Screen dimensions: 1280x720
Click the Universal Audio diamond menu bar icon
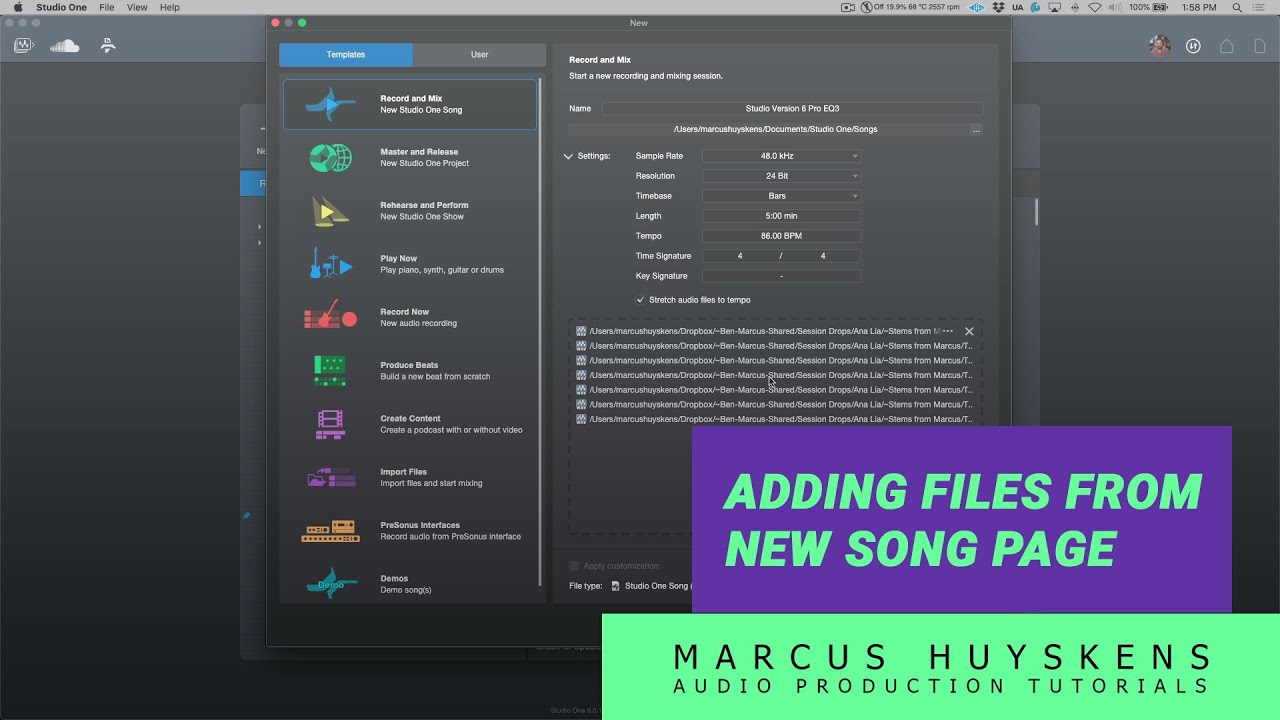[x=977, y=7]
